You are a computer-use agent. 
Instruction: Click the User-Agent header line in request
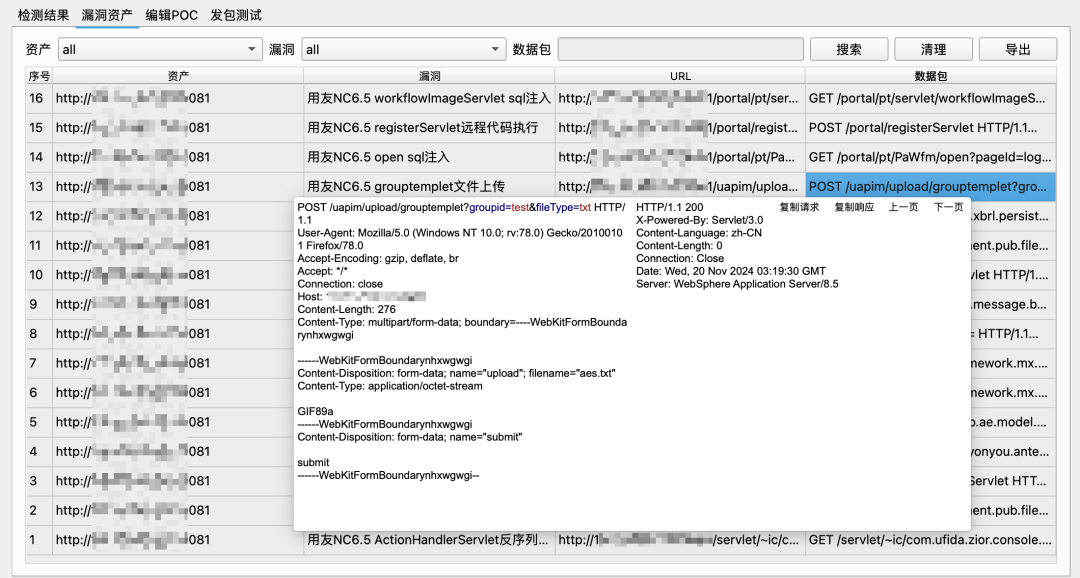pos(460,239)
